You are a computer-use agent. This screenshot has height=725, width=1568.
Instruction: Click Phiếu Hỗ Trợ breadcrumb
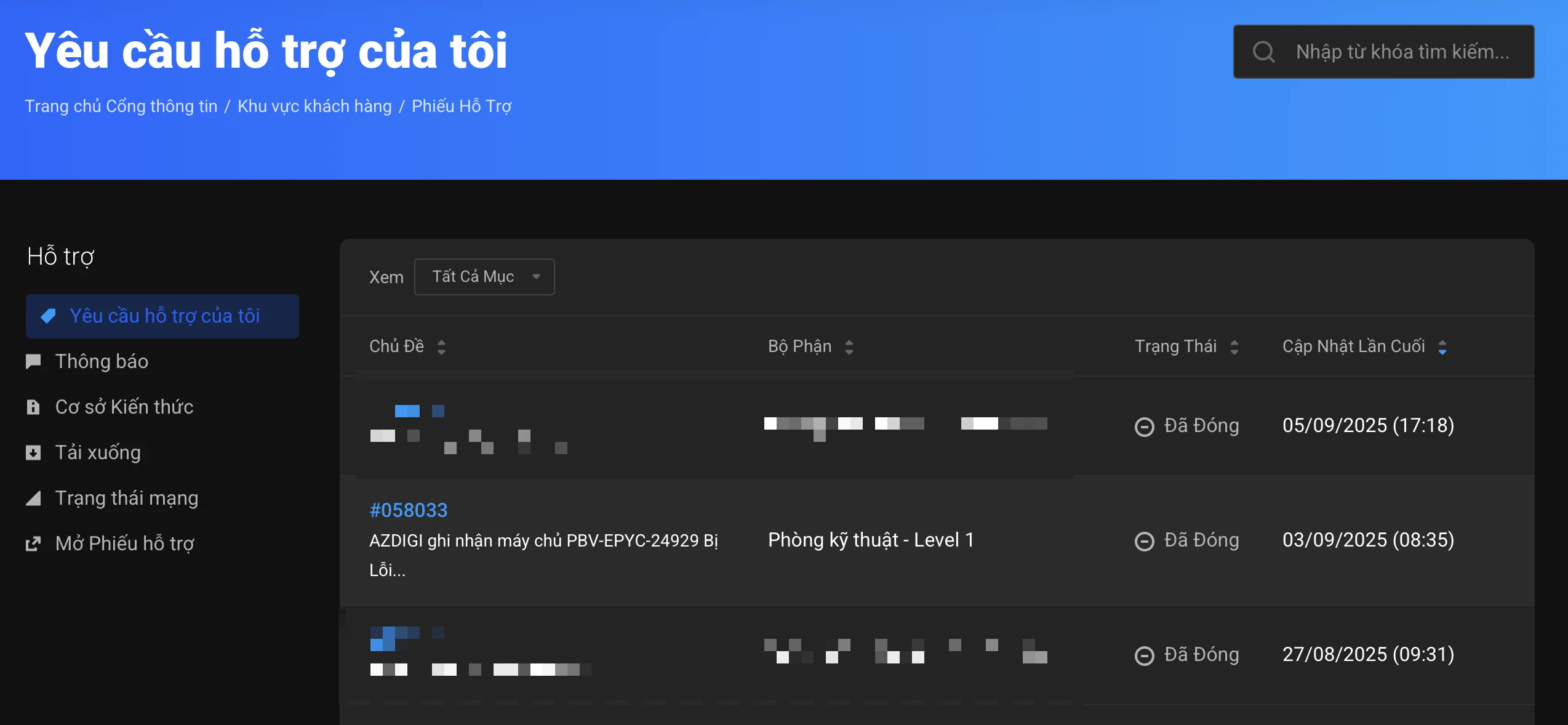[462, 106]
